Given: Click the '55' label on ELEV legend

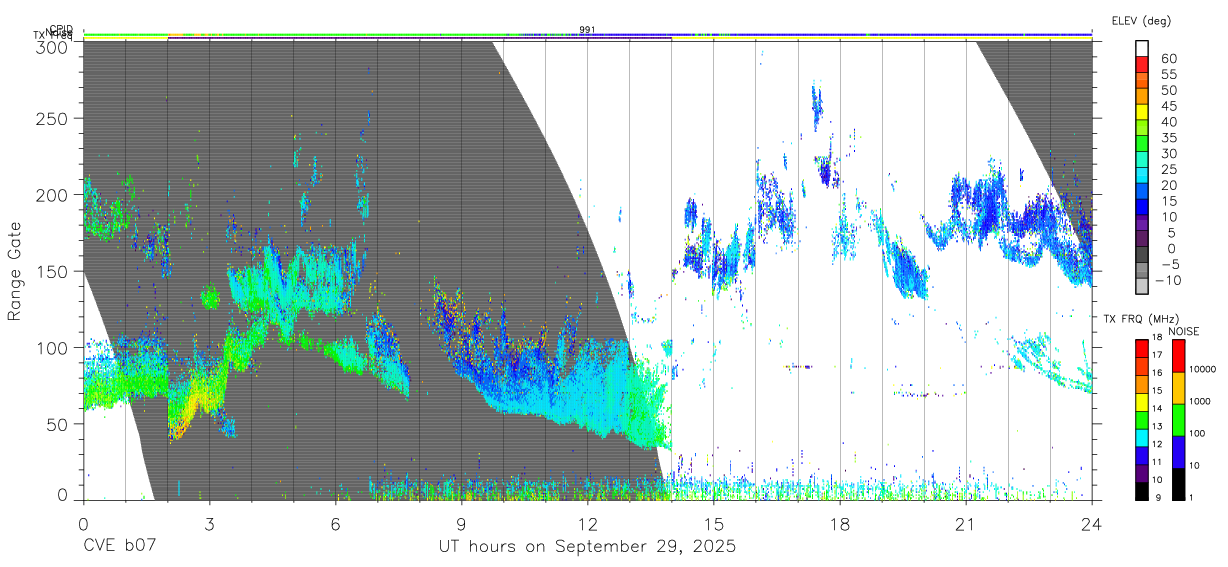Looking at the screenshot, I should click(x=1168, y=74).
